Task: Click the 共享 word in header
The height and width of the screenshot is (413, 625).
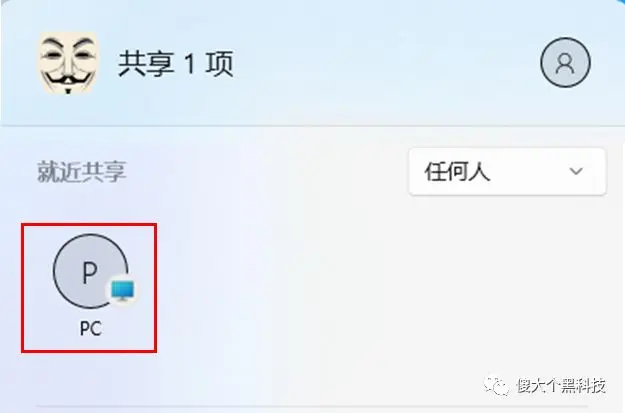Action: click(146, 64)
